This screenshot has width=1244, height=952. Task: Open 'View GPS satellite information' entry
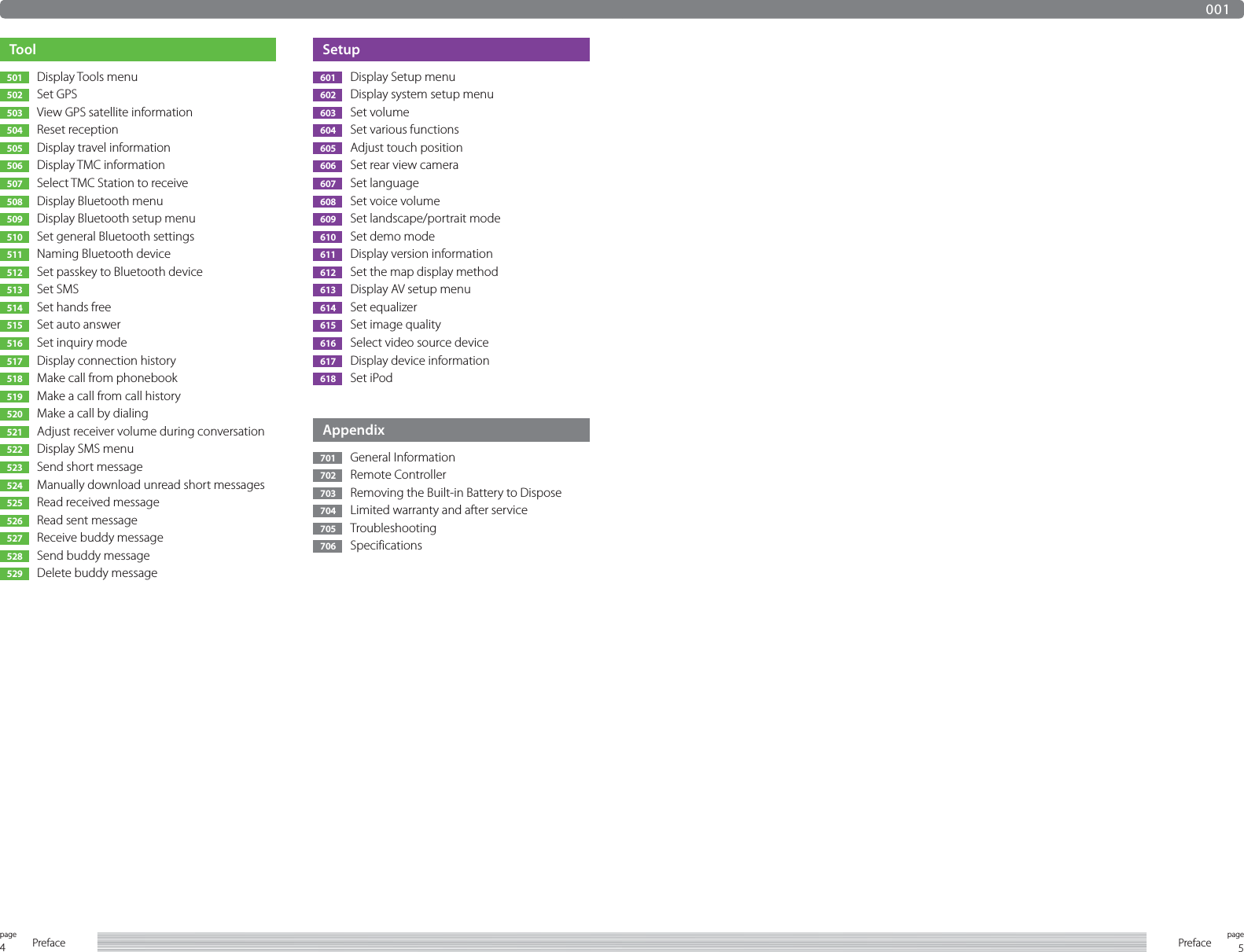(x=115, y=112)
